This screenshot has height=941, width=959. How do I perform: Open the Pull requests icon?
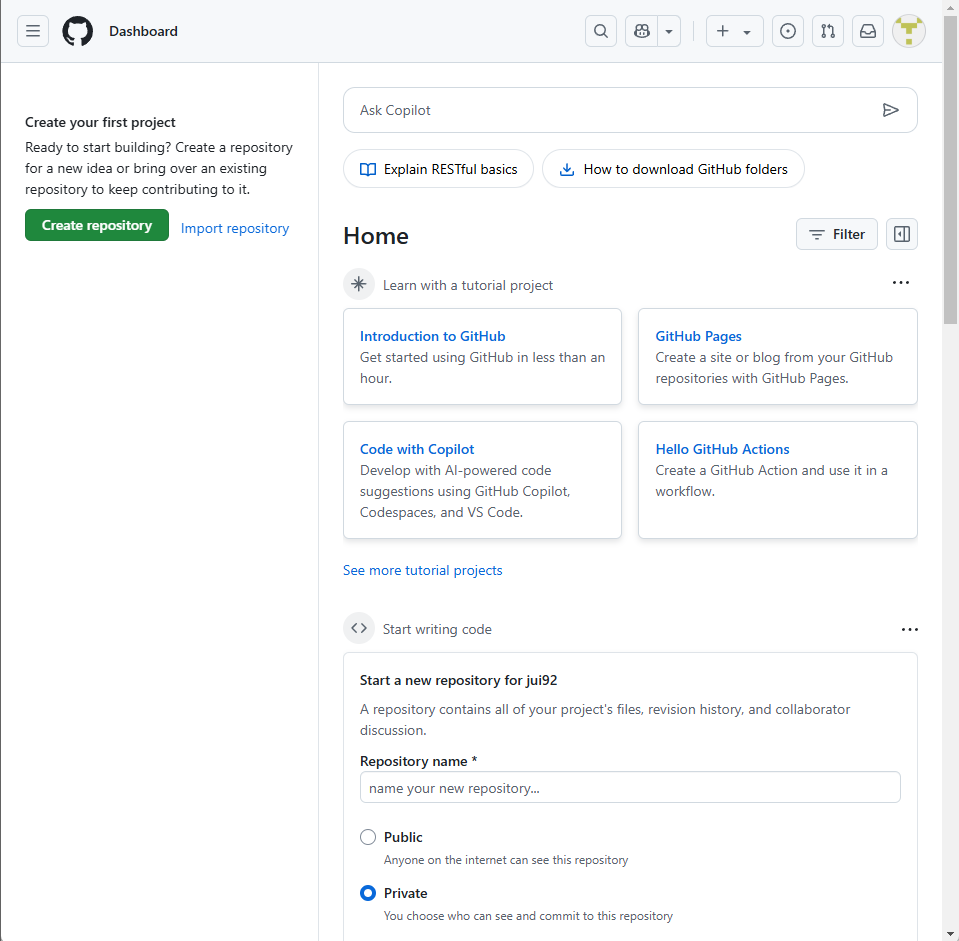point(828,31)
